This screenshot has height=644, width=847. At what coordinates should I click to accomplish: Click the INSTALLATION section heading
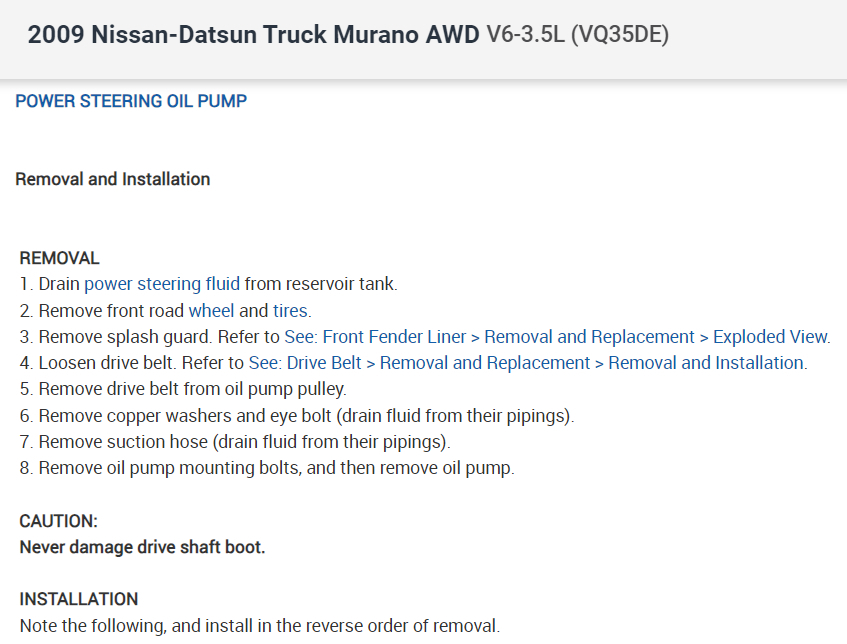(x=79, y=600)
